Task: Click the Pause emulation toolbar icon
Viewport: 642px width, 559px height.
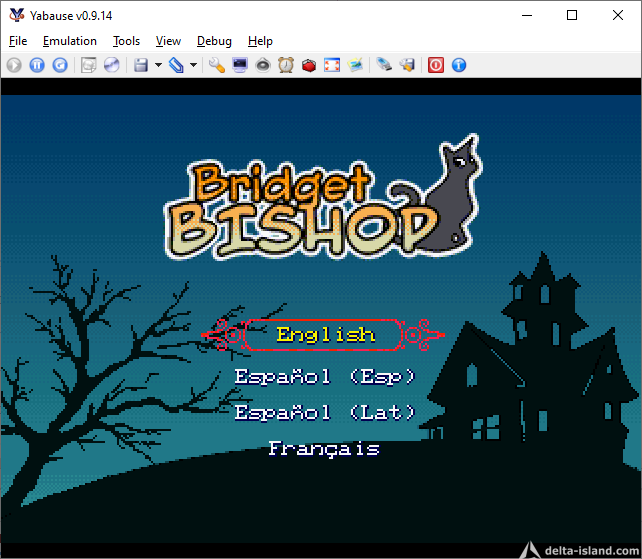Action: (37, 65)
